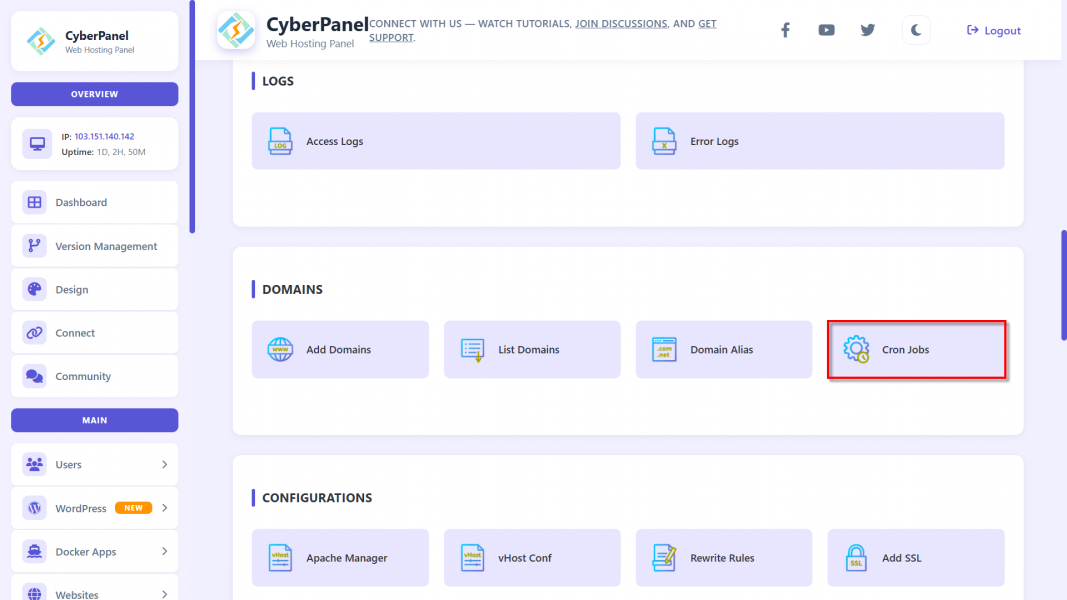This screenshot has height=600, width=1067.
Task: Open the YouTube channel icon
Action: (x=826, y=30)
